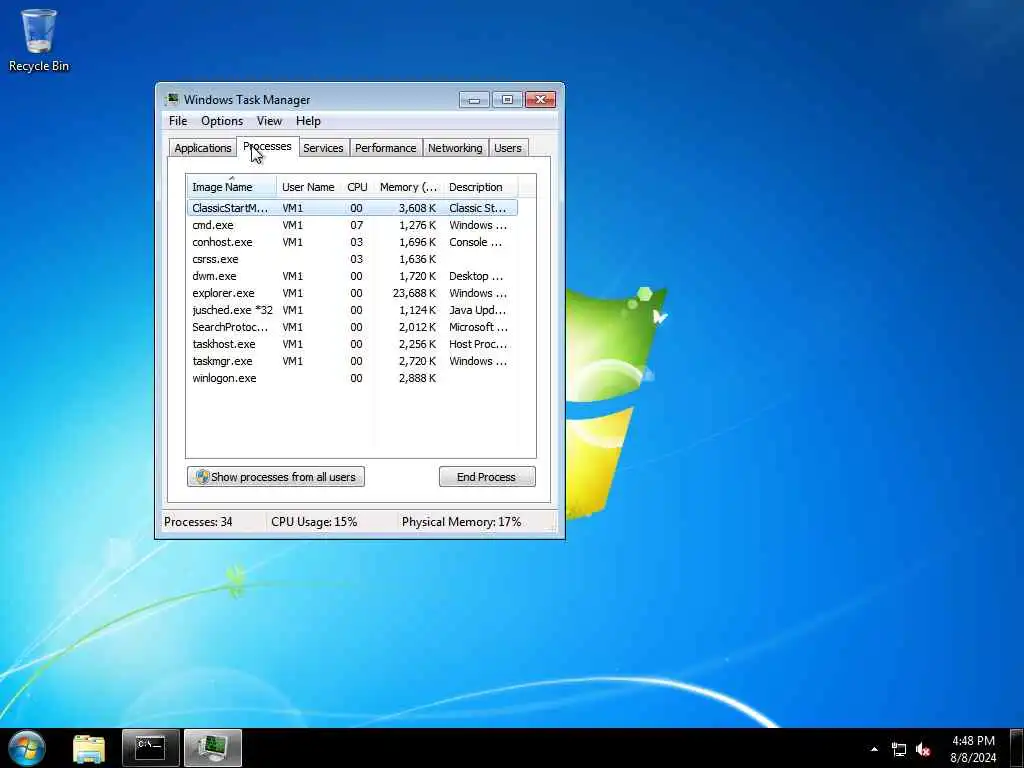Sort by Memory column header
1024x768 pixels.
click(x=408, y=187)
